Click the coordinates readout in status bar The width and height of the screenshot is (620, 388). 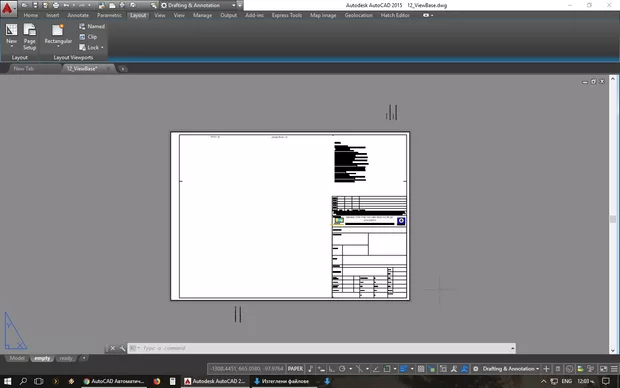[x=247, y=369]
